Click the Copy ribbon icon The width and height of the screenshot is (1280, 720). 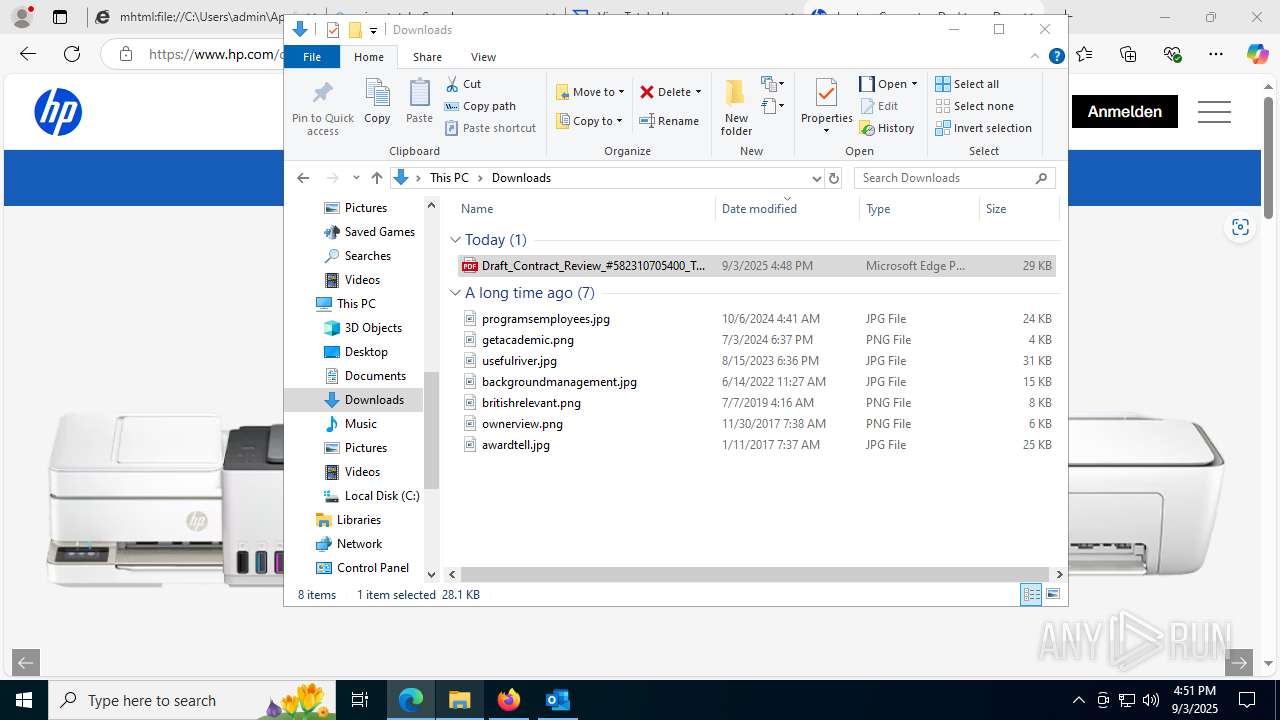point(377,102)
